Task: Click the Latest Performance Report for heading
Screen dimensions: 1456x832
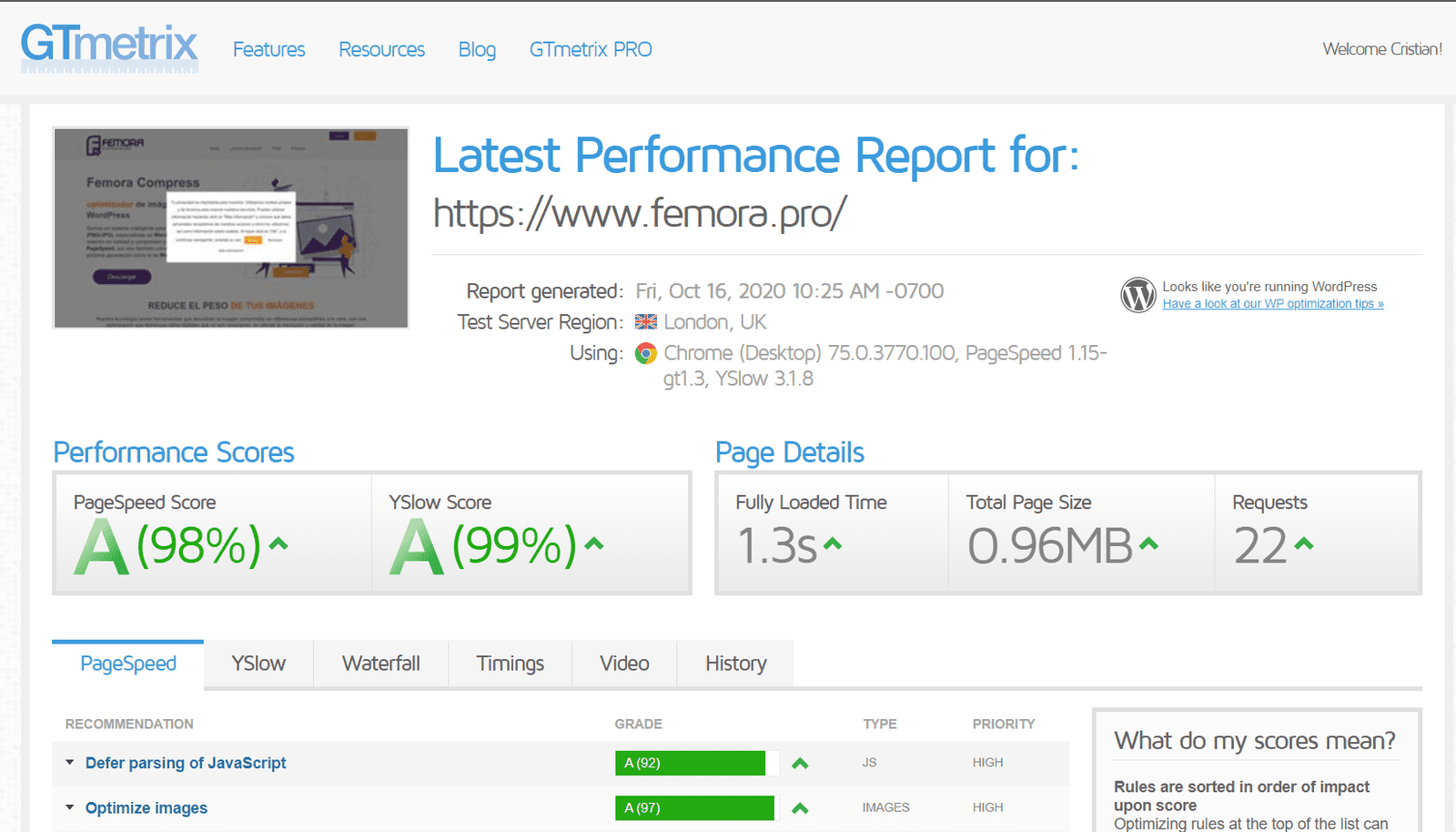Action: [756, 155]
